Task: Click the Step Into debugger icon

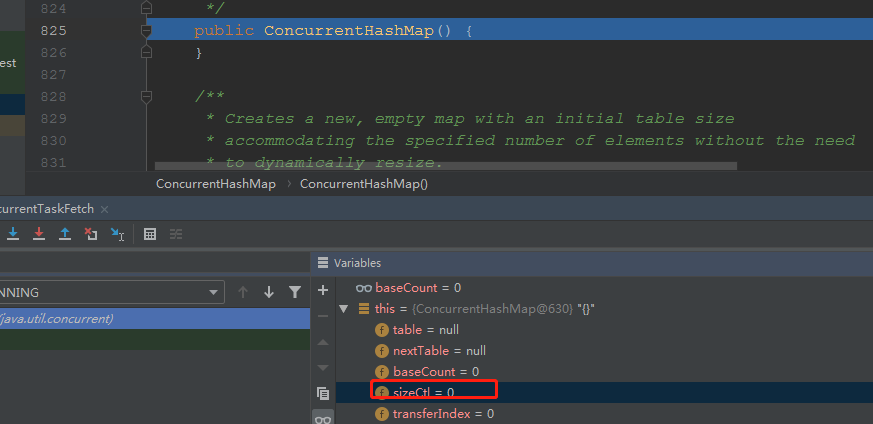Action: [x=14, y=234]
